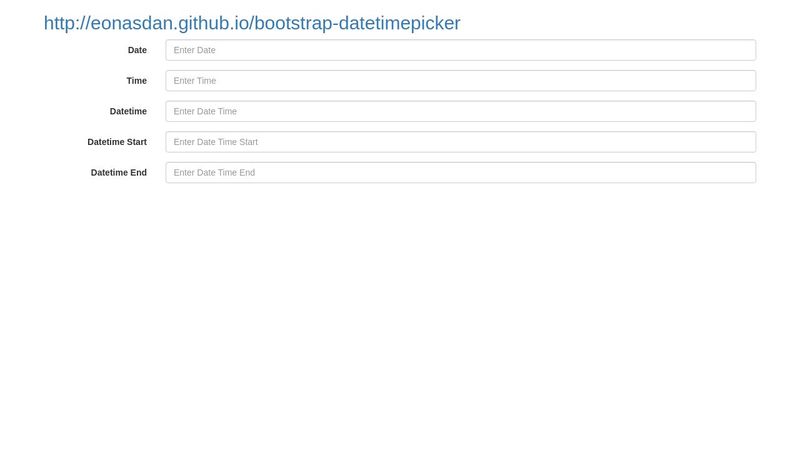Screen dimensions: 800x450
Task: Click the bold 'Time' label
Action: [137, 81]
